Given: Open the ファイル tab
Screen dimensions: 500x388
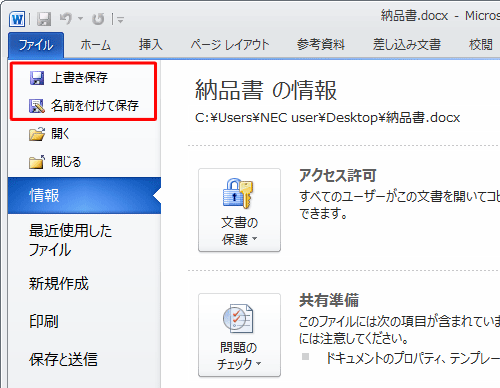Looking at the screenshot, I should pyautogui.click(x=36, y=45).
